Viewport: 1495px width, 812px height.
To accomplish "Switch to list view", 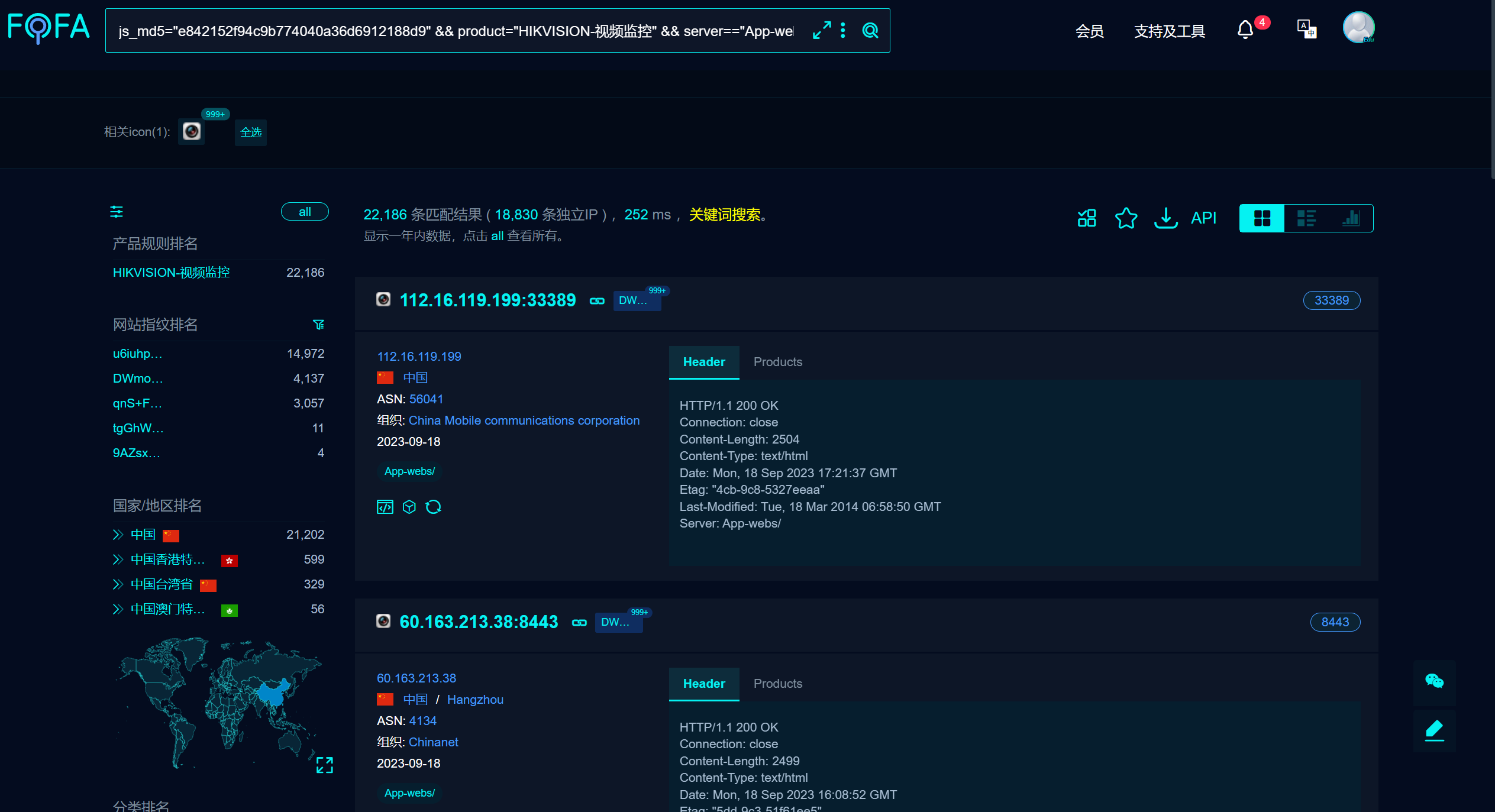I will [x=1306, y=218].
